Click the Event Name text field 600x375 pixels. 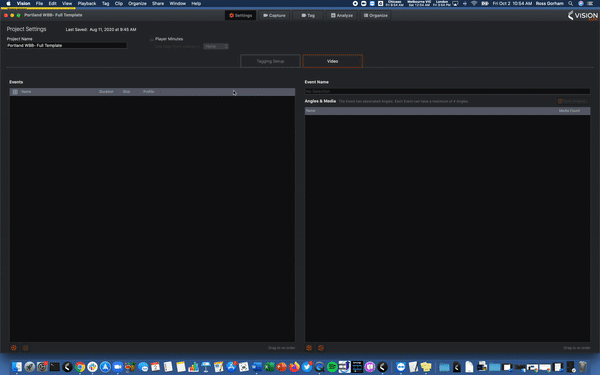pos(447,91)
